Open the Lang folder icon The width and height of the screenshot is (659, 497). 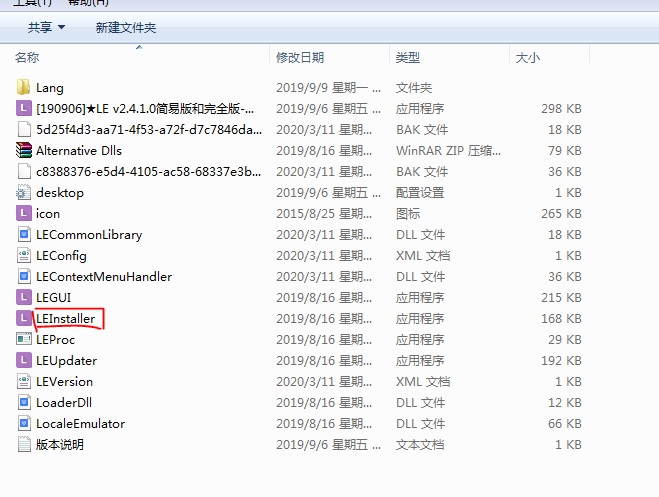pos(24,87)
